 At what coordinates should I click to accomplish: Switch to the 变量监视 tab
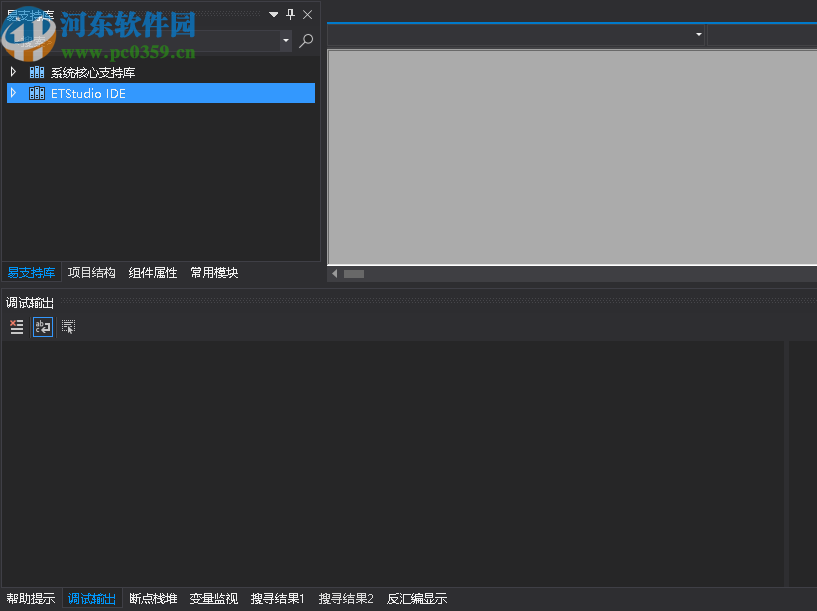pyautogui.click(x=213, y=598)
